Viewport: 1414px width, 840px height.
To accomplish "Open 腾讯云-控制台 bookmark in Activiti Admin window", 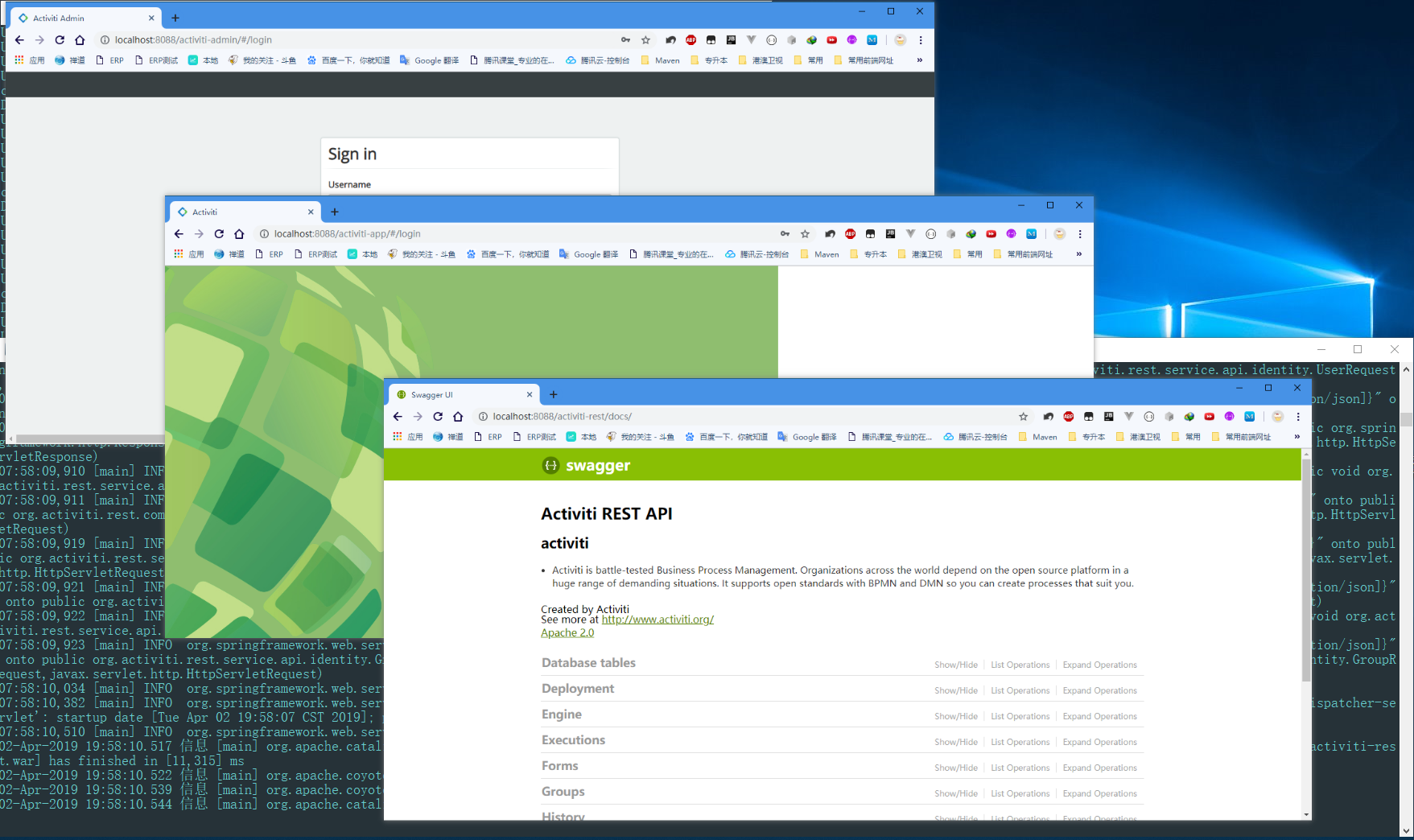I will pyautogui.click(x=597, y=60).
